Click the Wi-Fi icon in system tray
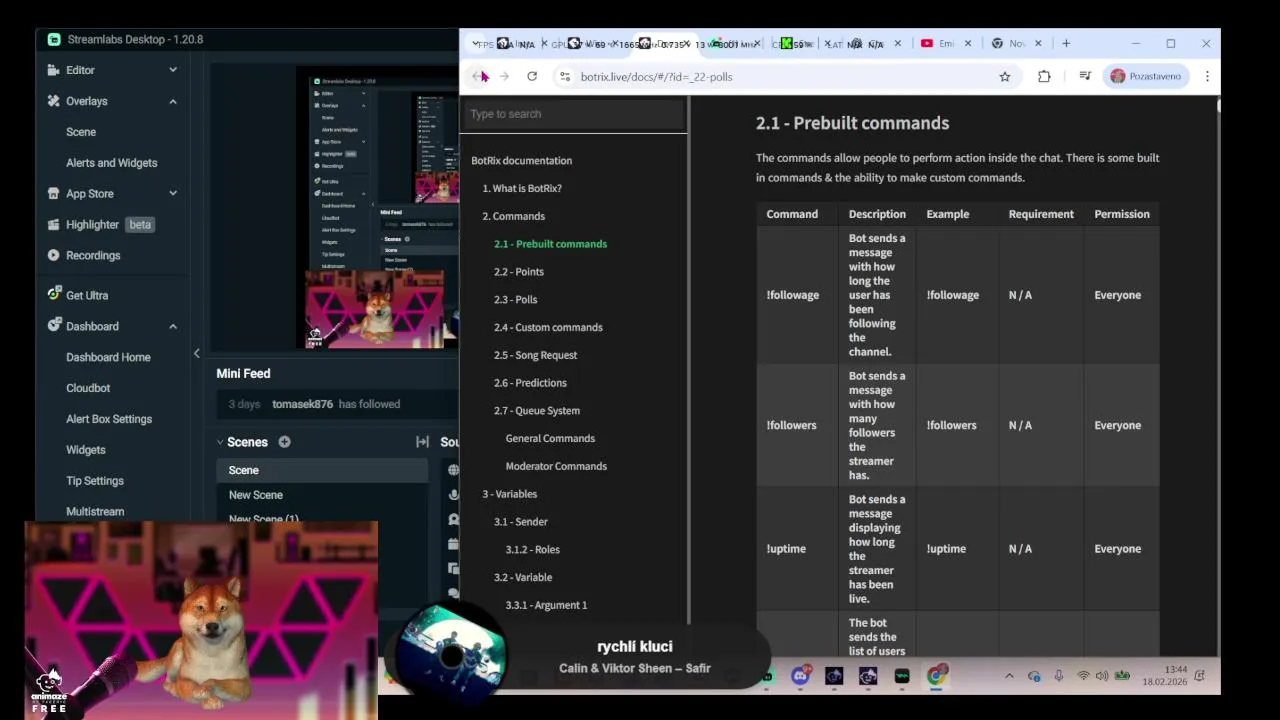 [x=1082, y=677]
